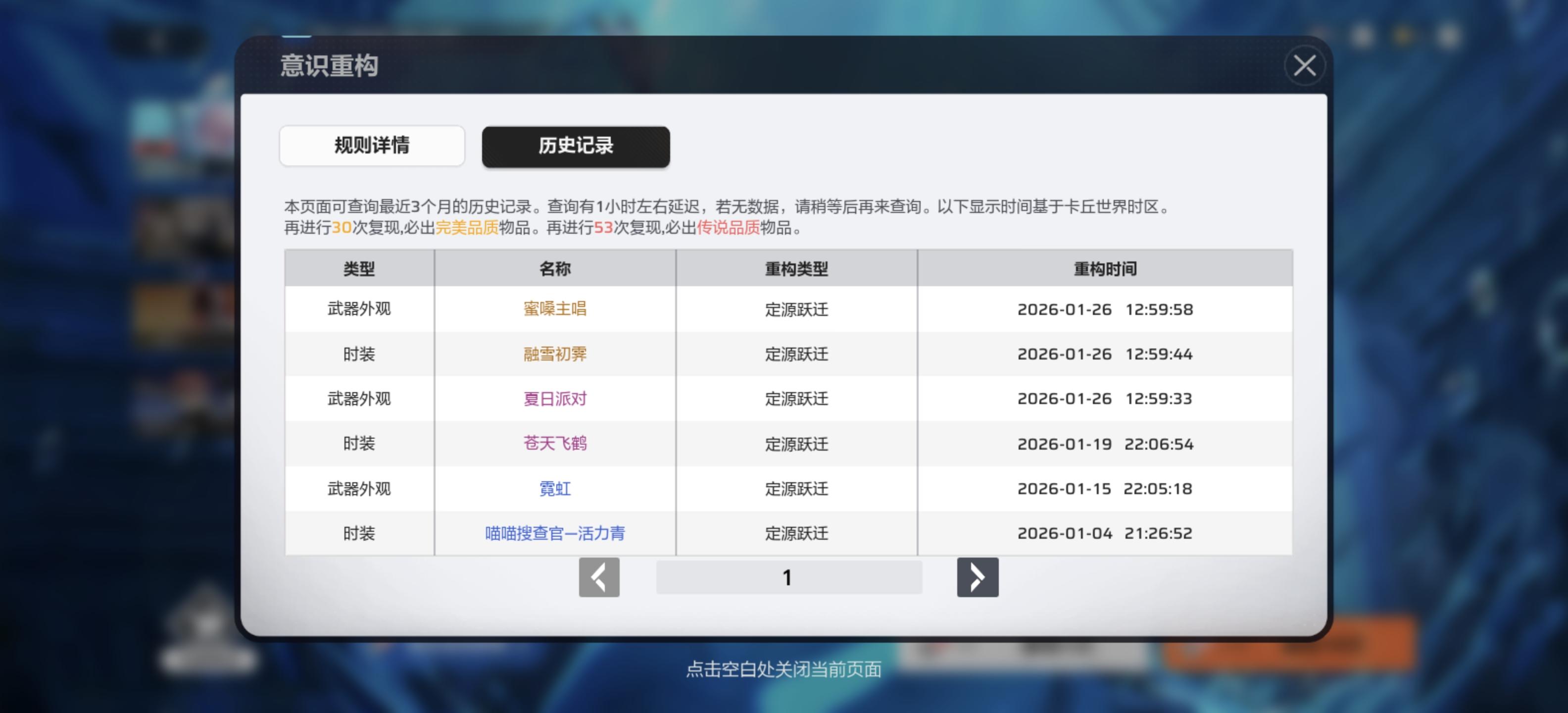Click the page number field showing 1
Viewport: 1568px width, 713px height.
tap(788, 577)
